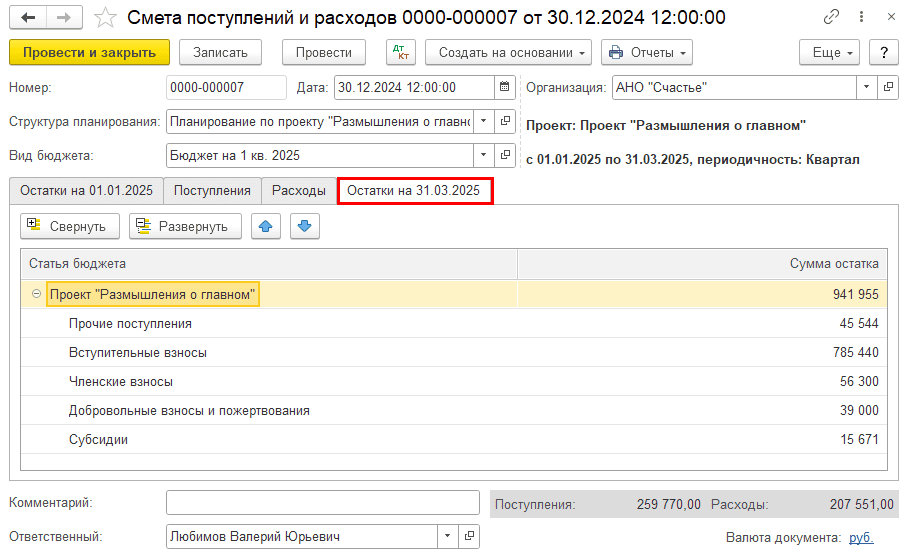909x555 pixels.
Task: Move row down with blue arrow
Action: (x=305, y=226)
